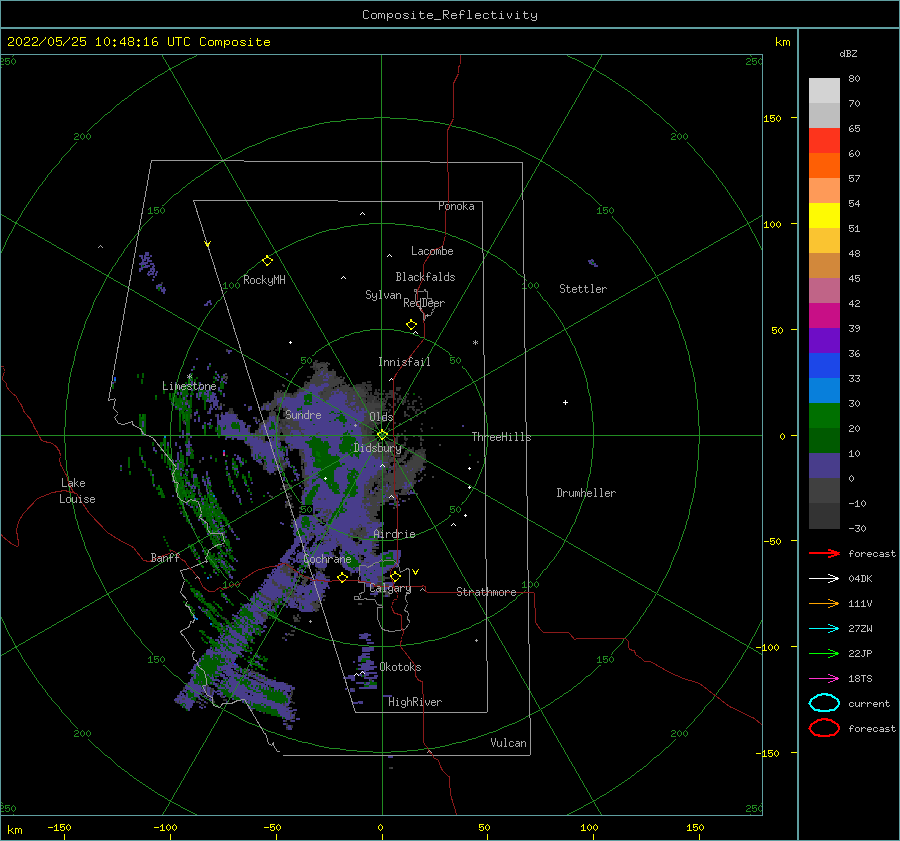900x841 pixels.
Task: Click the Blackfalds label
Action: 425,277
